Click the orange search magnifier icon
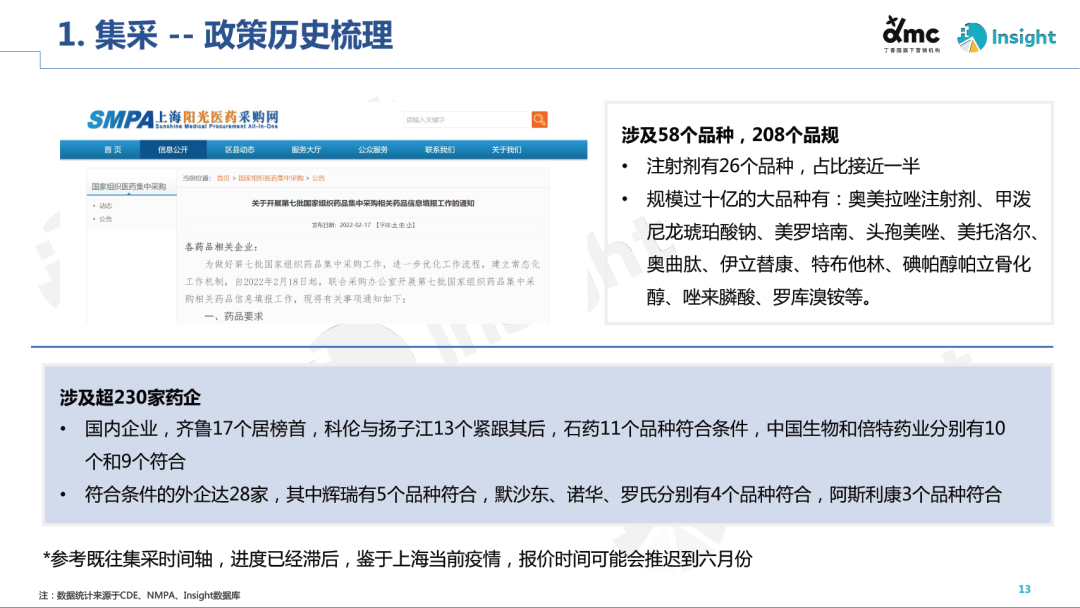The height and width of the screenshot is (608, 1080). coord(539,119)
